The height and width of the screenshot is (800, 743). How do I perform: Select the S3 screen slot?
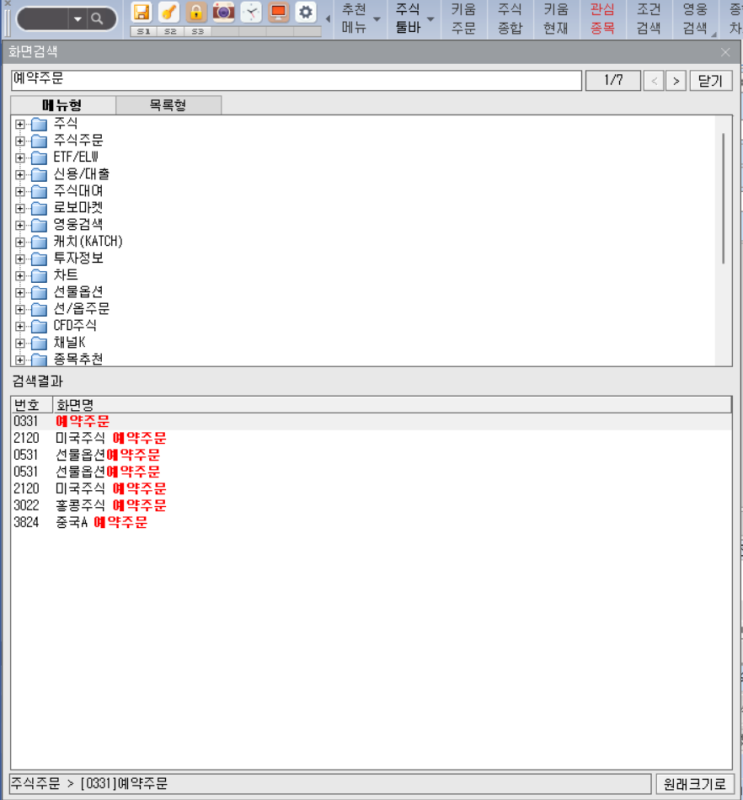point(197,32)
